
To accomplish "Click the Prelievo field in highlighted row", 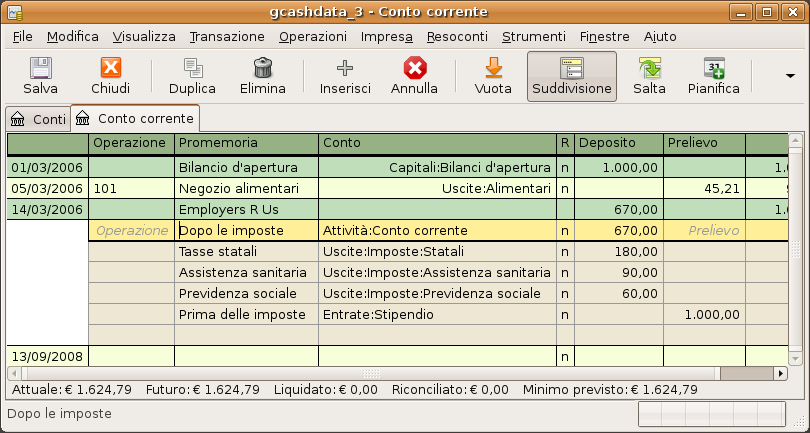I will tap(704, 230).
